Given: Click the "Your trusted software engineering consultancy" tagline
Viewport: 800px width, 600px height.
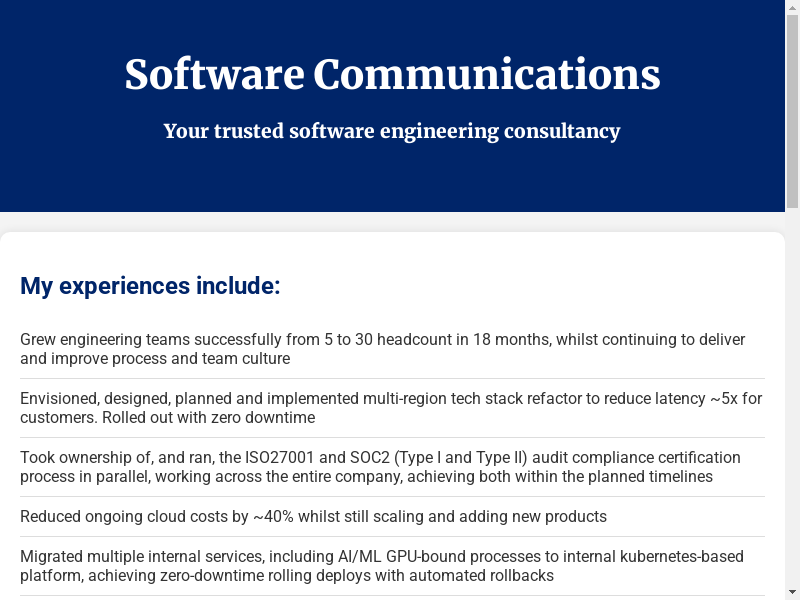Looking at the screenshot, I should [x=392, y=131].
